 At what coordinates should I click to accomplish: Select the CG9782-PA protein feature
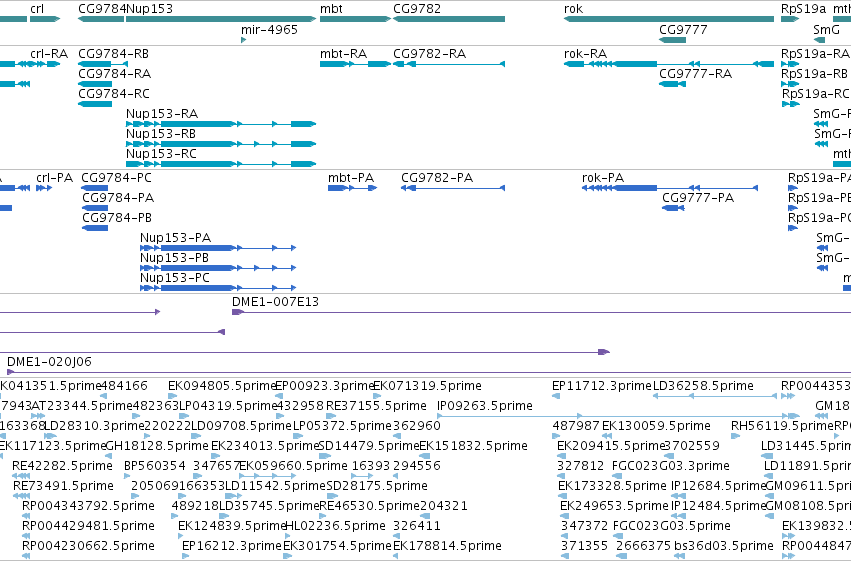click(453, 188)
